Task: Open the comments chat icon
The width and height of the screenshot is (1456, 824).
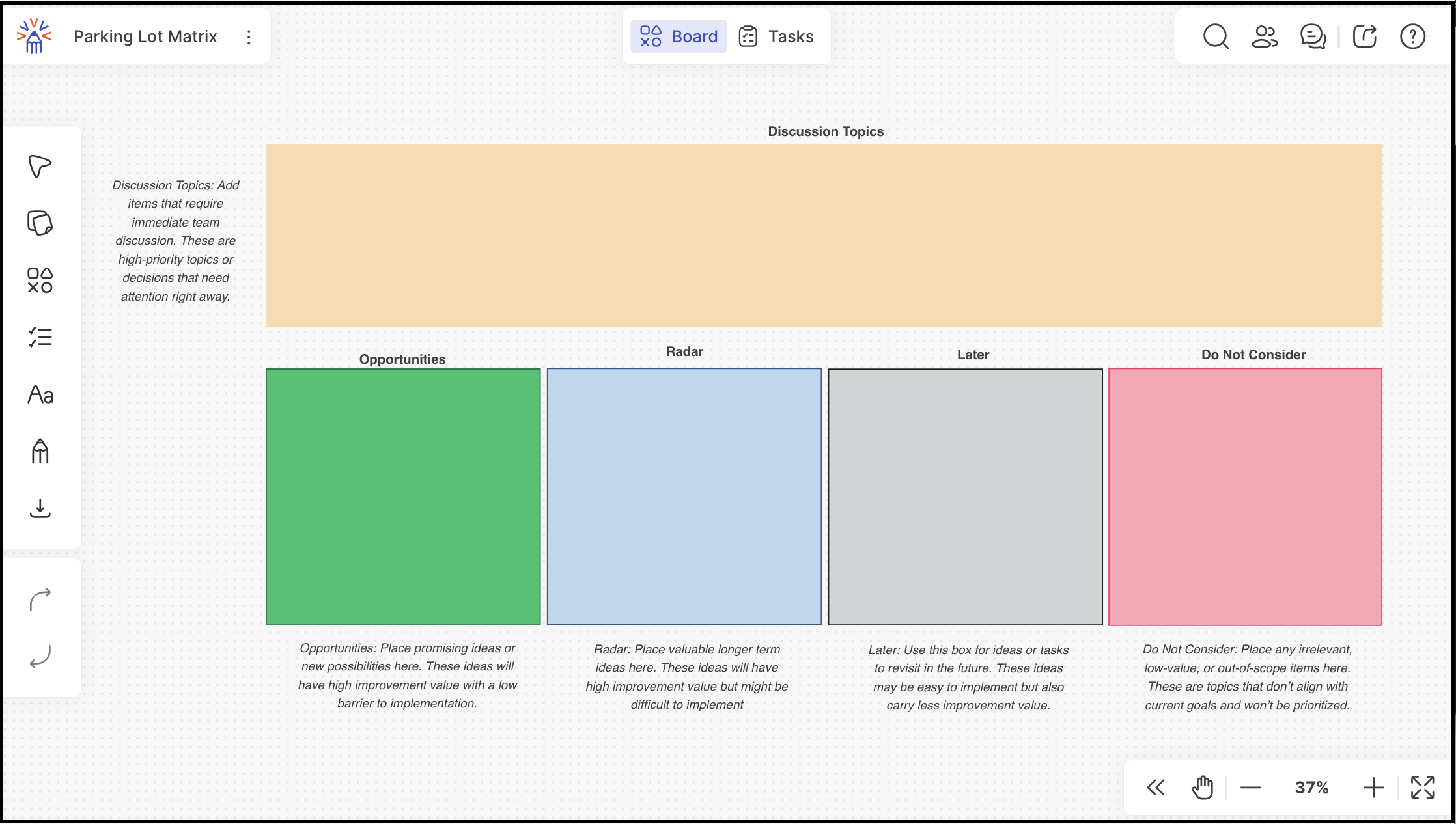Action: [x=1313, y=36]
